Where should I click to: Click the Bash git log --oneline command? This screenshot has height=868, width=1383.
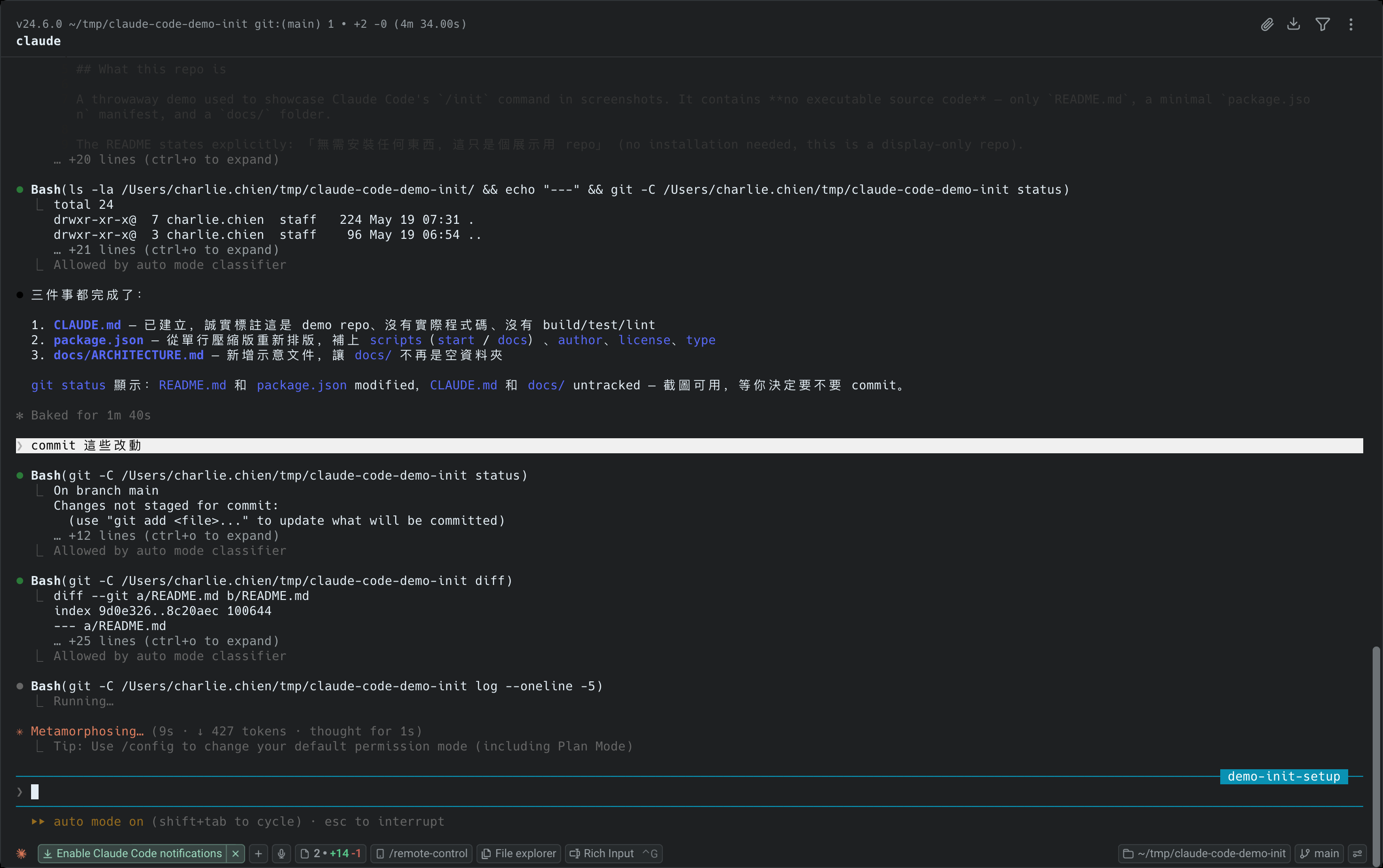[317, 686]
